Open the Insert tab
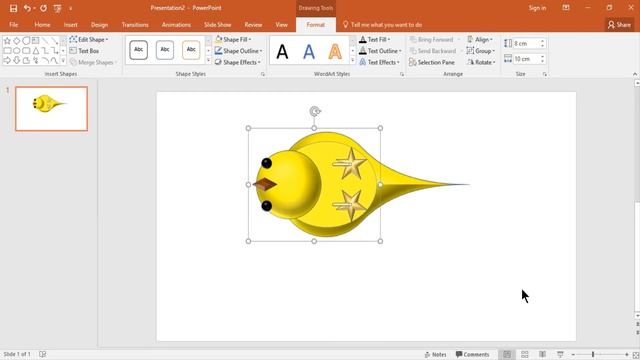Image resolution: width=640 pixels, height=360 pixels. pos(71,25)
